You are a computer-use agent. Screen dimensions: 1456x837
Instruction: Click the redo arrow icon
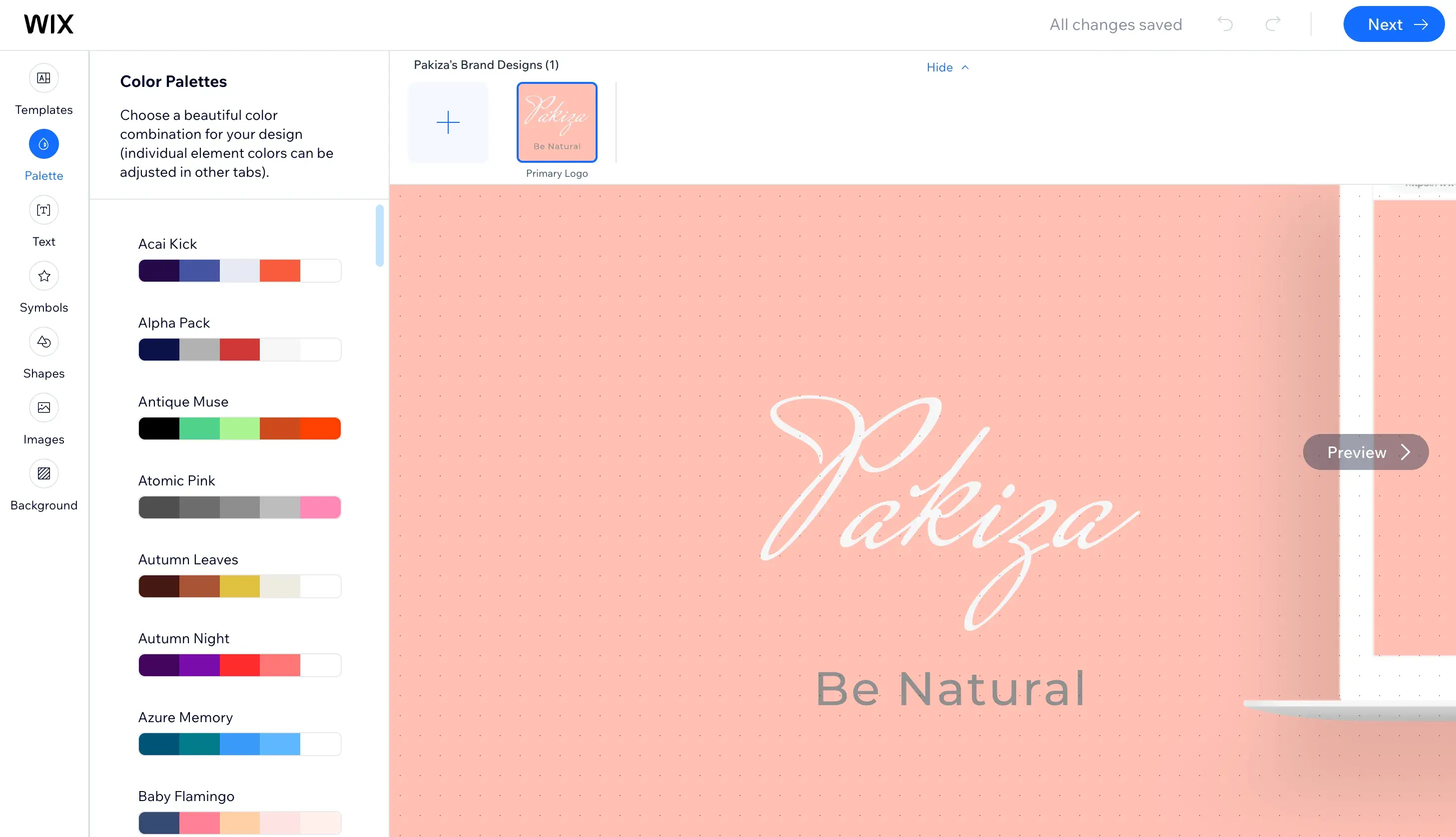tap(1273, 24)
